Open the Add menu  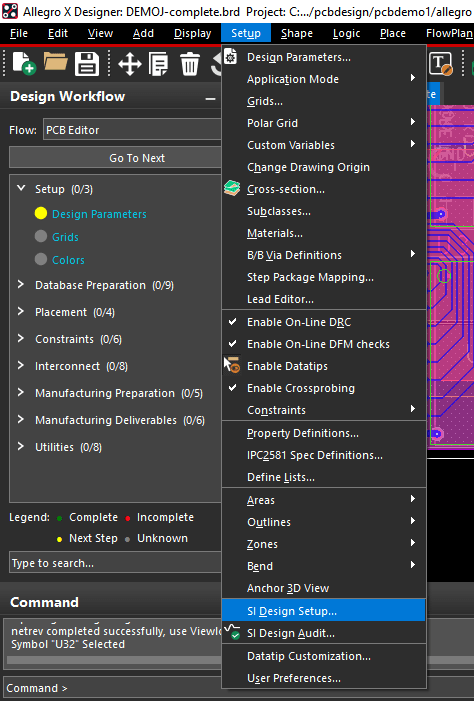click(143, 34)
